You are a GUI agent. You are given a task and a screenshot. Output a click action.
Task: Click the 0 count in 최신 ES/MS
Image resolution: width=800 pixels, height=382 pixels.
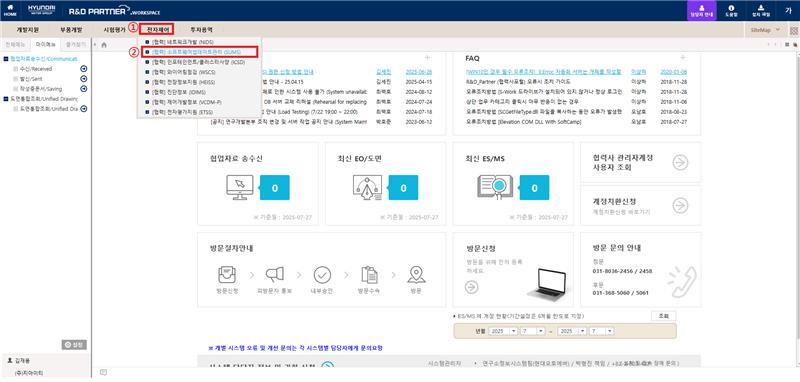tap(534, 188)
